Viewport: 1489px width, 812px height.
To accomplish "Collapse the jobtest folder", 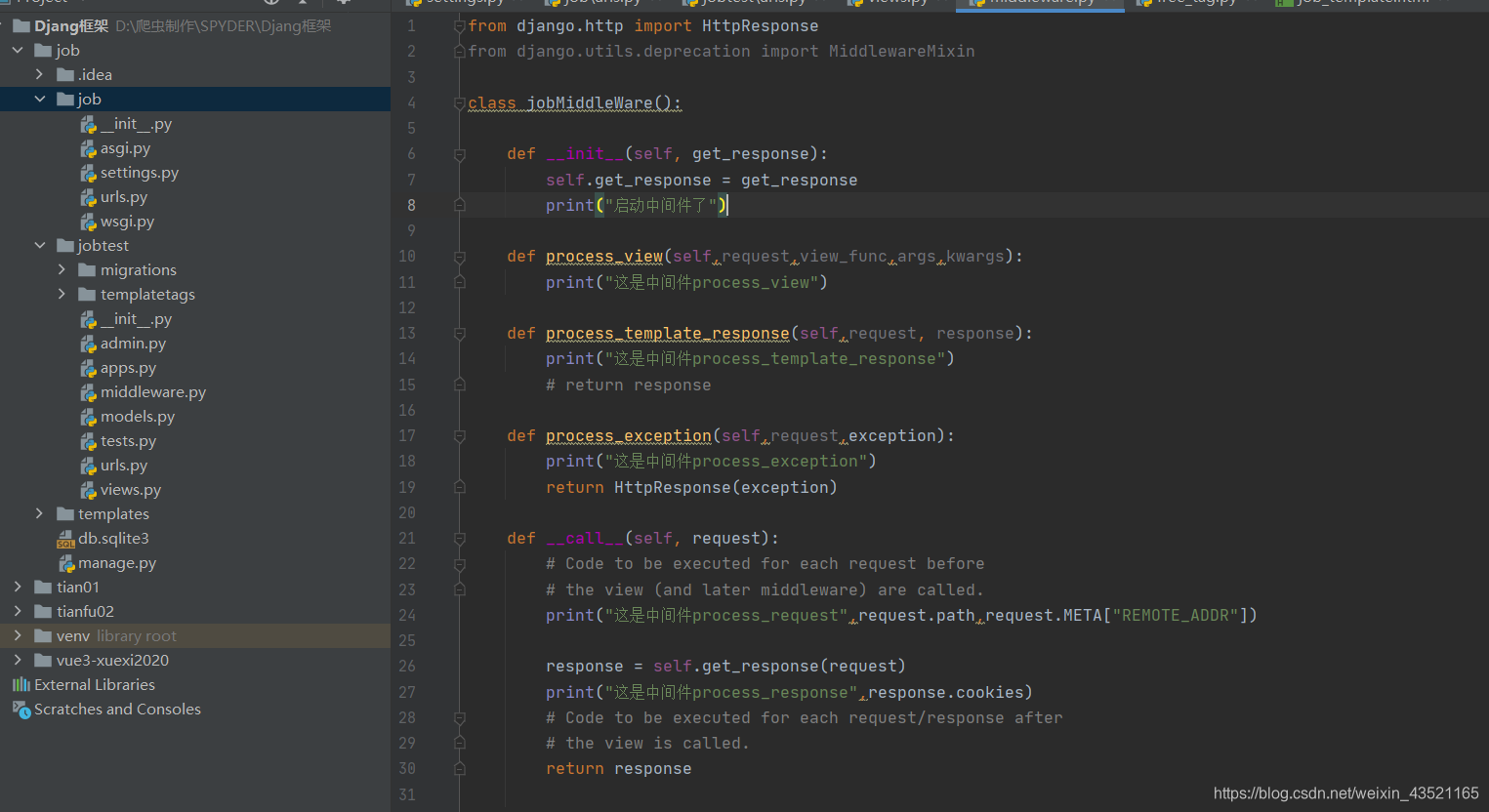I will (x=39, y=245).
